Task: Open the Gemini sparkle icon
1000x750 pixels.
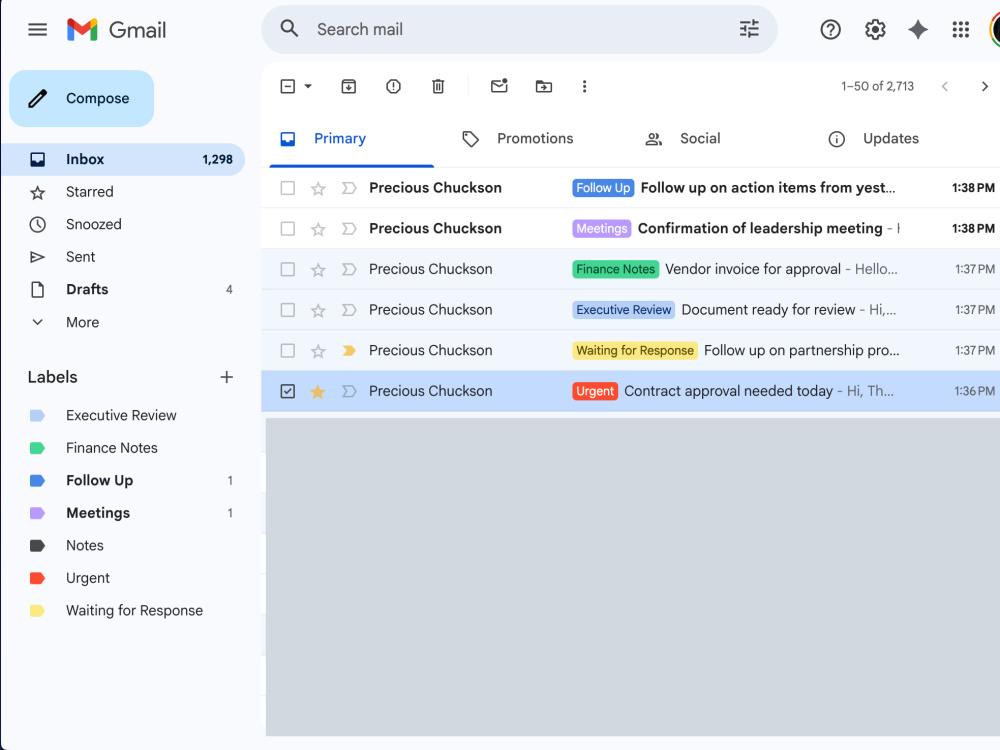Action: point(918,29)
